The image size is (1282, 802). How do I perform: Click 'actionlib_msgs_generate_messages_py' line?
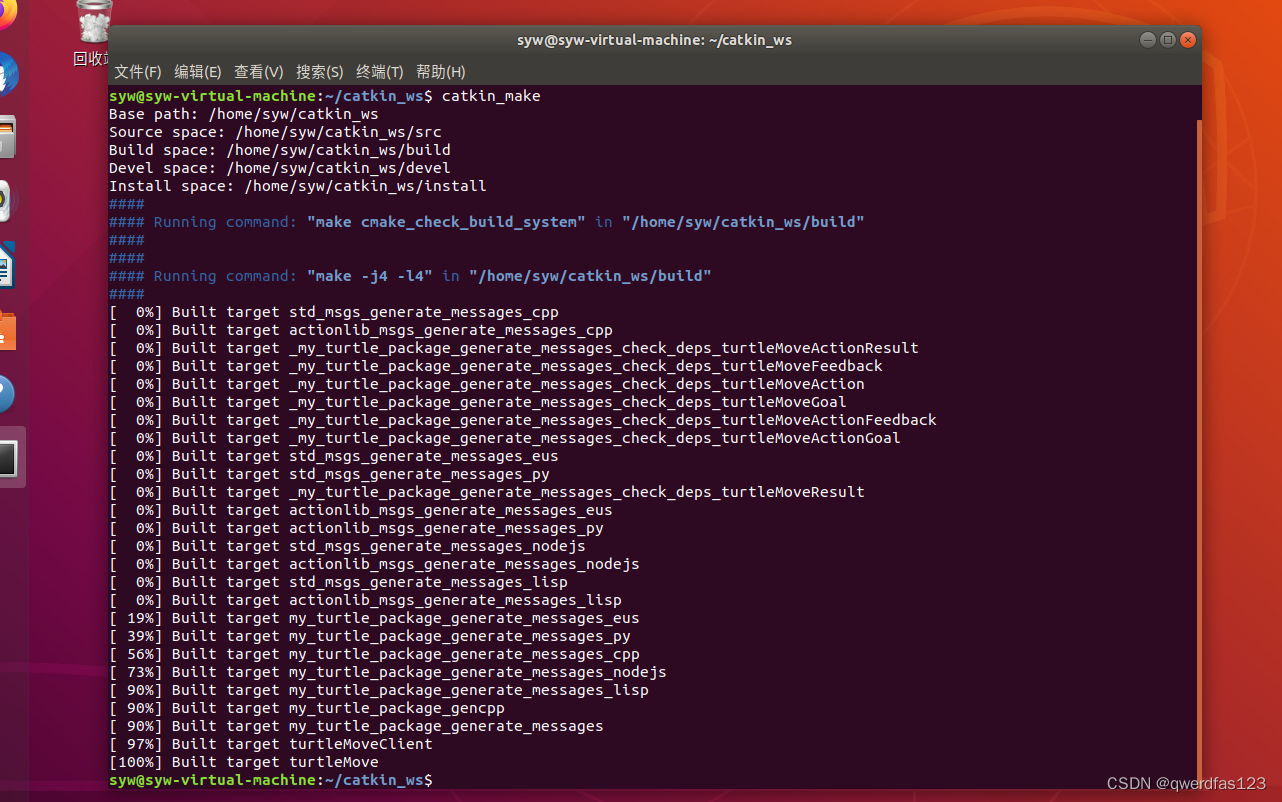point(356,528)
